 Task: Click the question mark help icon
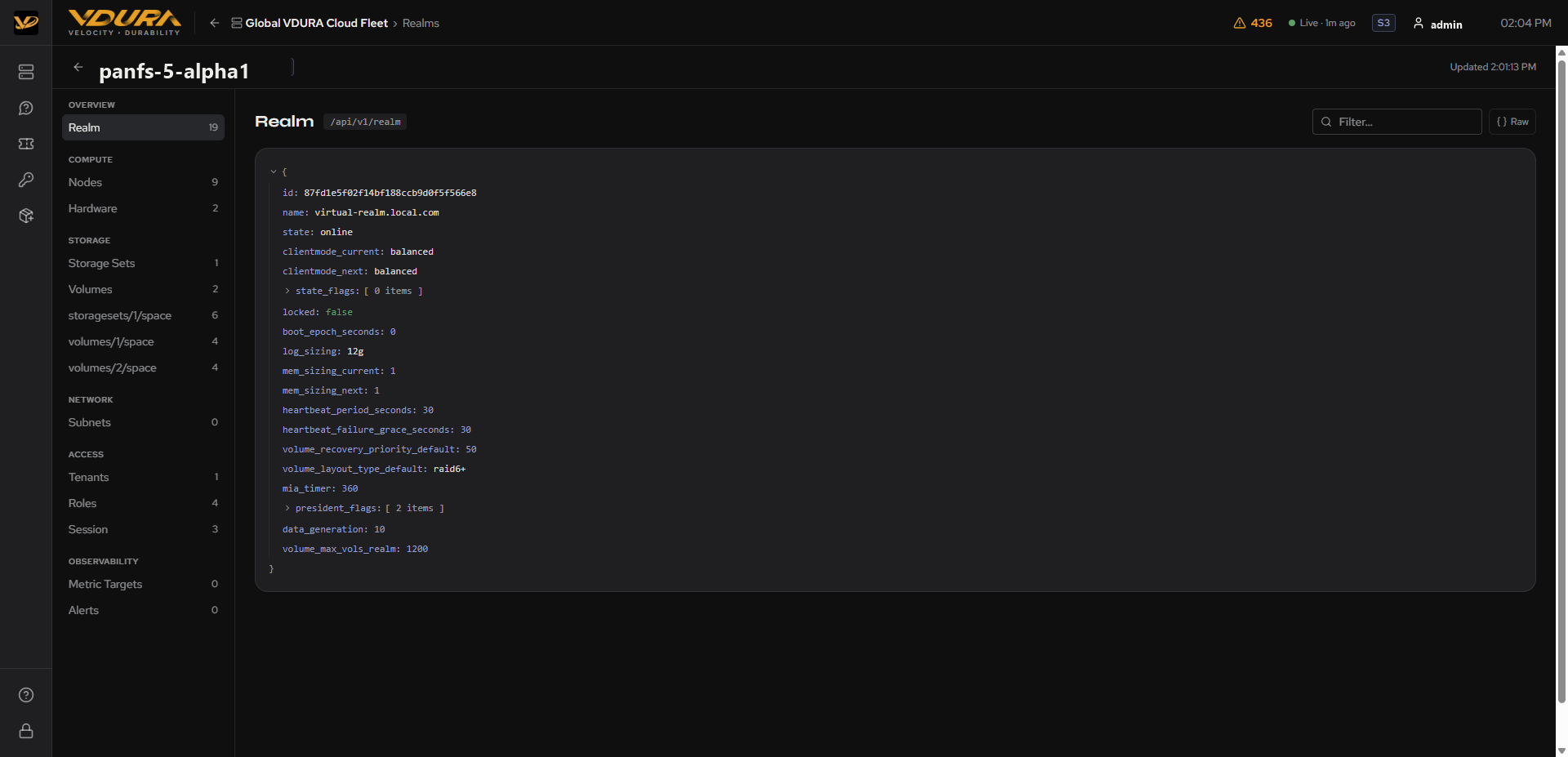tap(26, 695)
